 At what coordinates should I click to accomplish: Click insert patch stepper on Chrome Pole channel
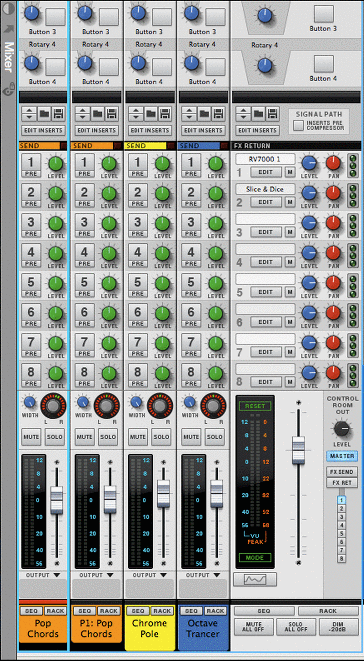tap(136, 113)
